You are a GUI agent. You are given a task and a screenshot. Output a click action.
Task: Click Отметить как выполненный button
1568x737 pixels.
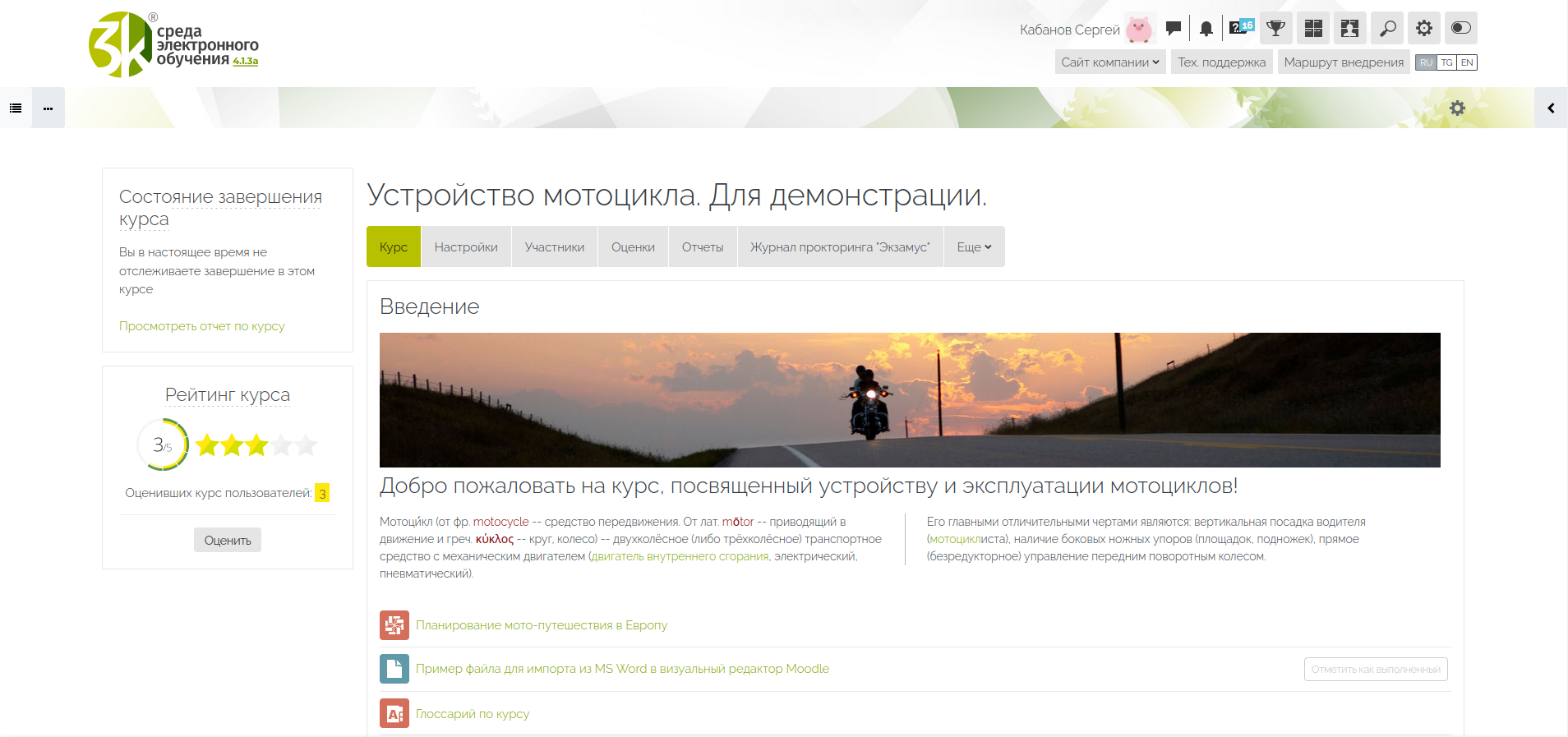coord(1376,670)
